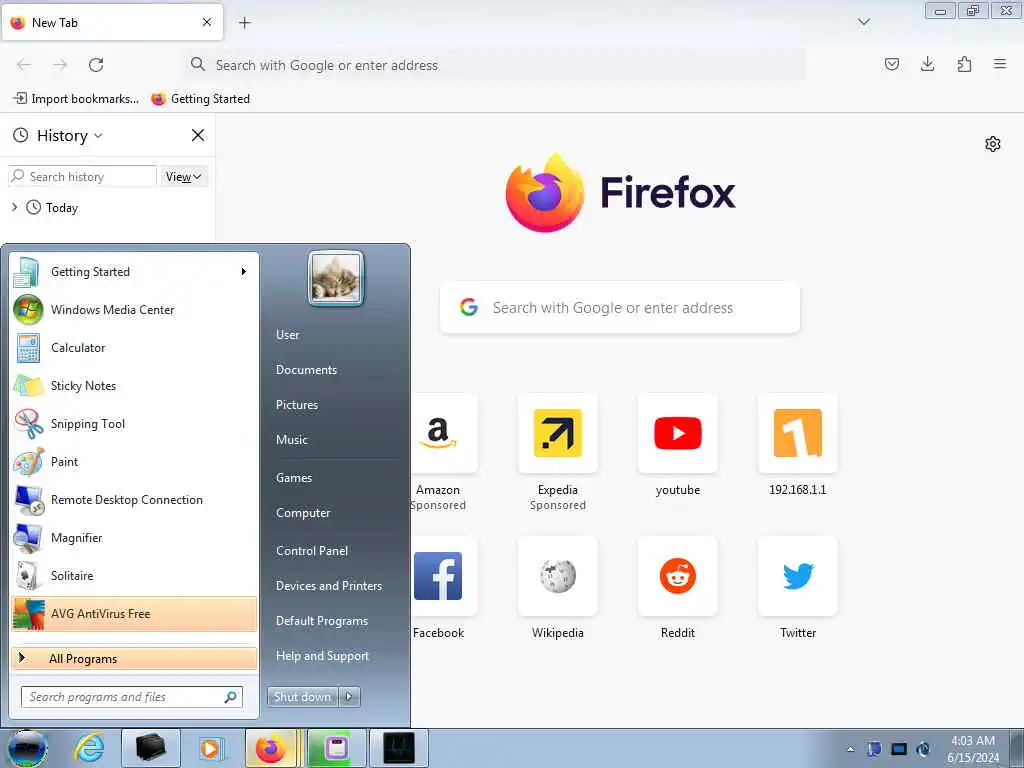Viewport: 1024px width, 768px height.
Task: Open the Getting Started bookmark
Action: click(200, 99)
